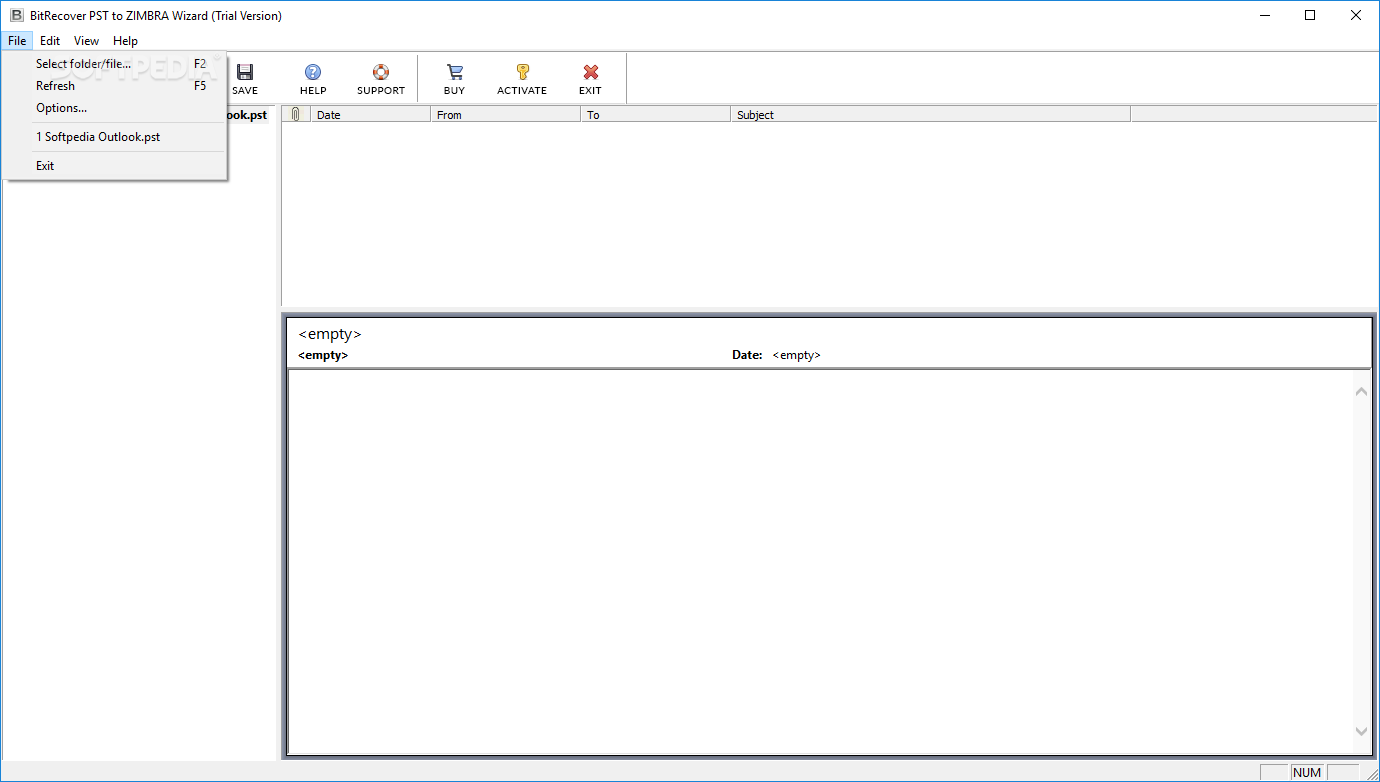Click the Support lifebuoy icon
This screenshot has height=782, width=1380.
(x=381, y=72)
